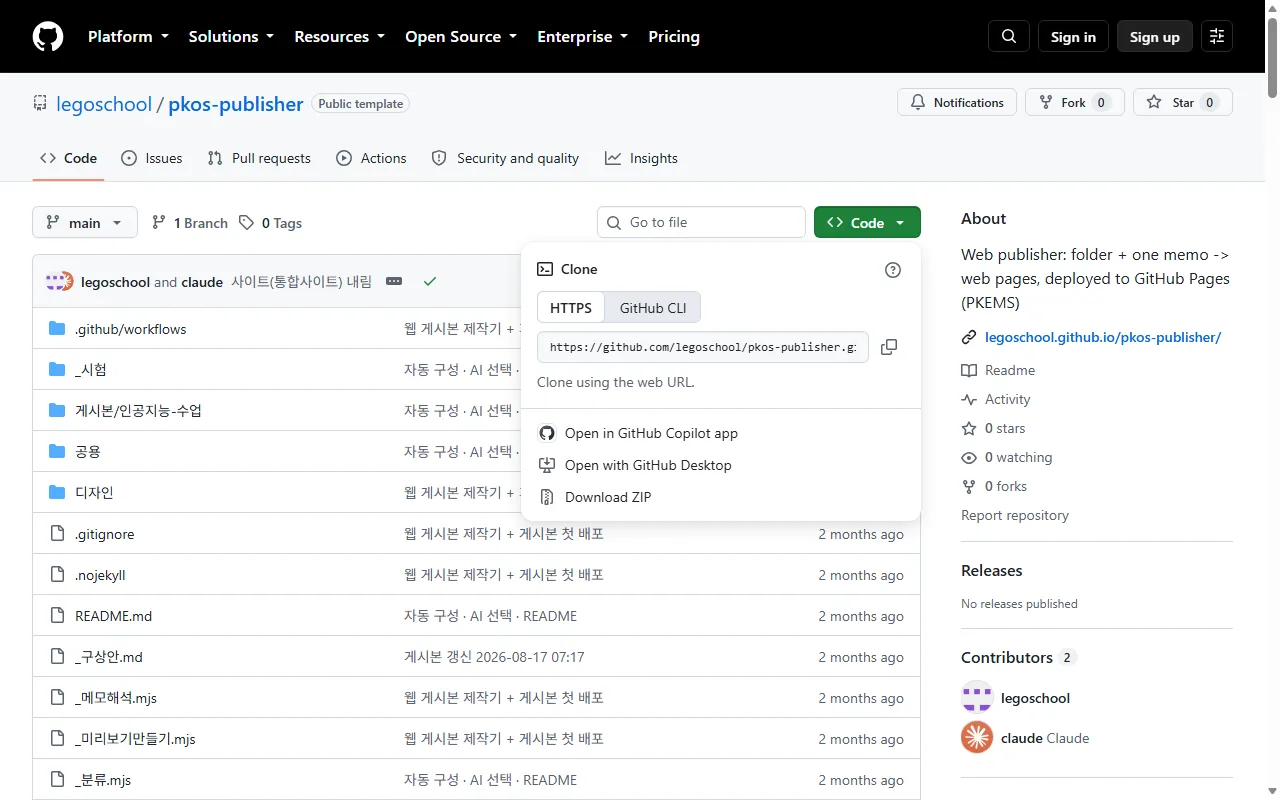Image resolution: width=1280 pixels, height=800 pixels.
Task: Click the Fork button
Action: pos(1075,103)
